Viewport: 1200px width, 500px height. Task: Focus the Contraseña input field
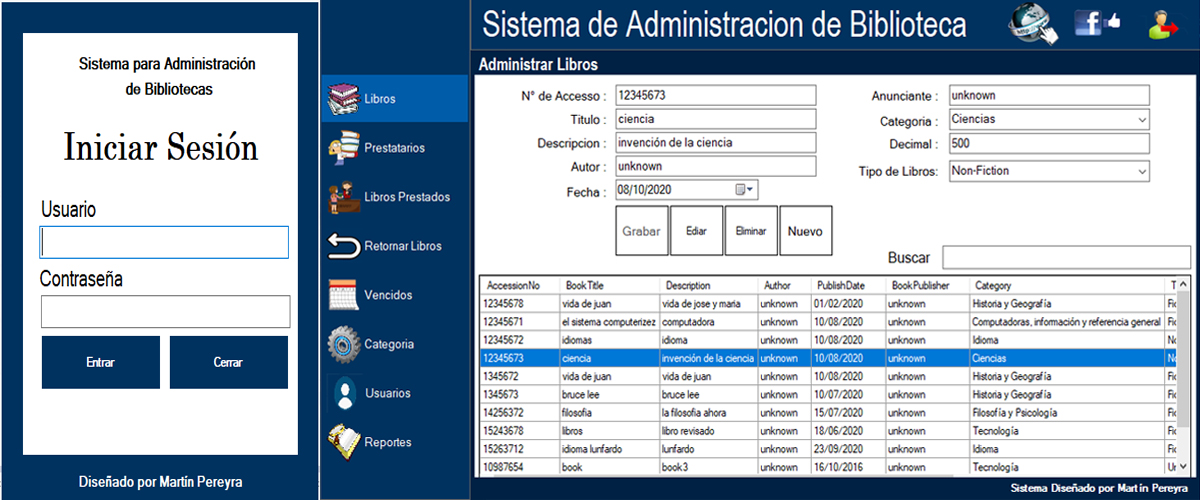(165, 311)
